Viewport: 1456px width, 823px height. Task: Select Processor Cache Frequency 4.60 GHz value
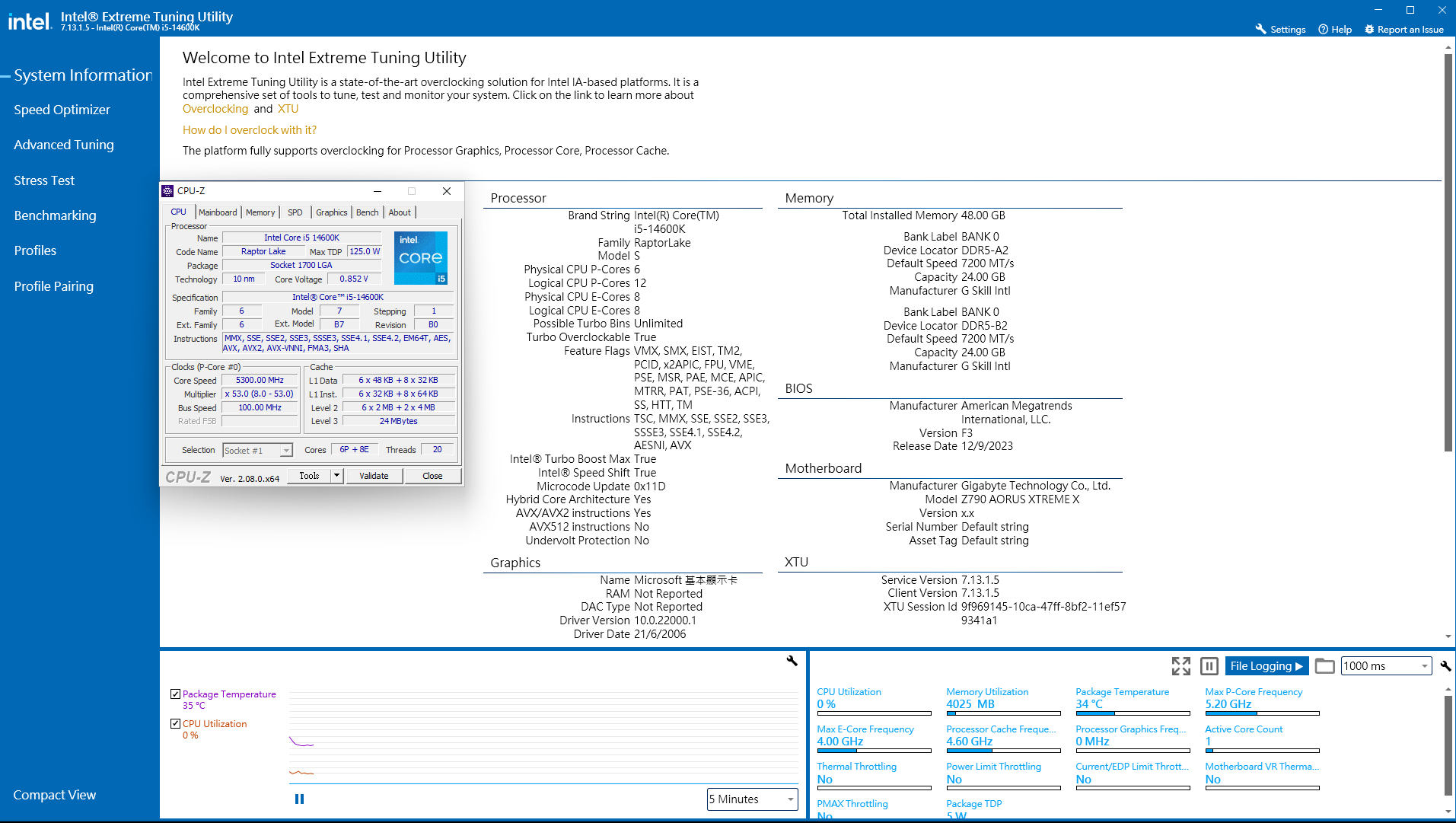click(x=970, y=742)
